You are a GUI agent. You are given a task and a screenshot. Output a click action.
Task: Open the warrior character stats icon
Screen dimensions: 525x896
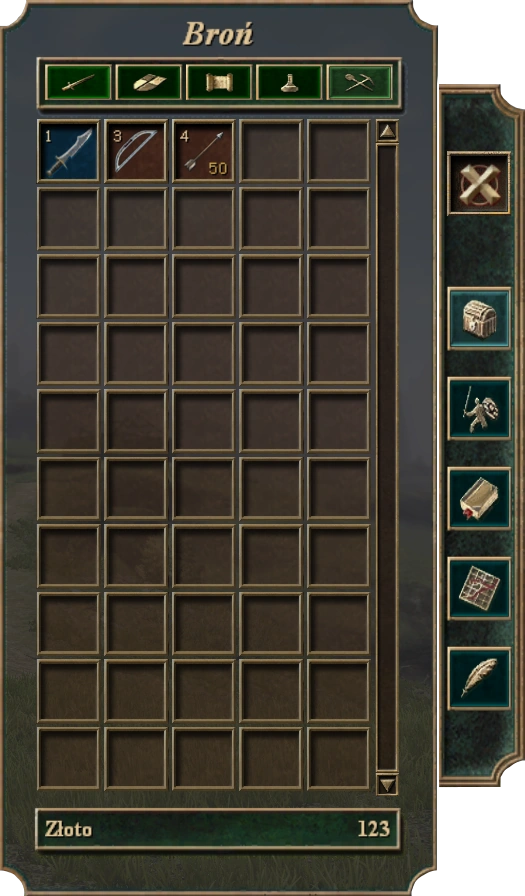click(479, 409)
